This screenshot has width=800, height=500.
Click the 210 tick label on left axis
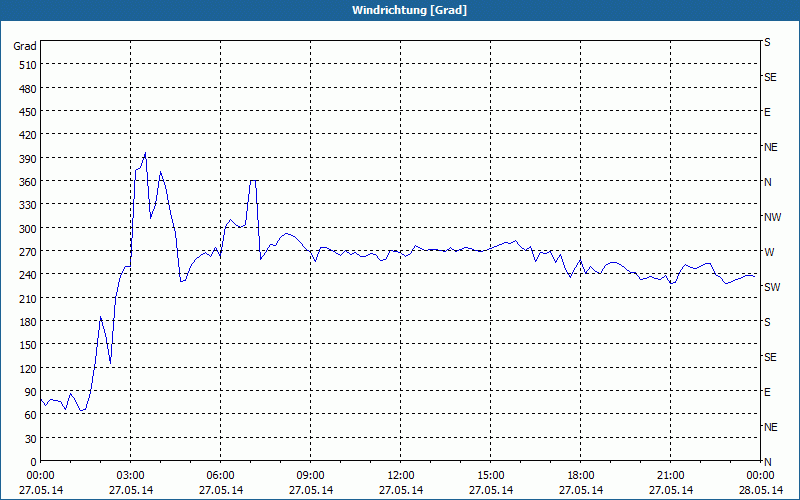pyautogui.click(x=28, y=298)
